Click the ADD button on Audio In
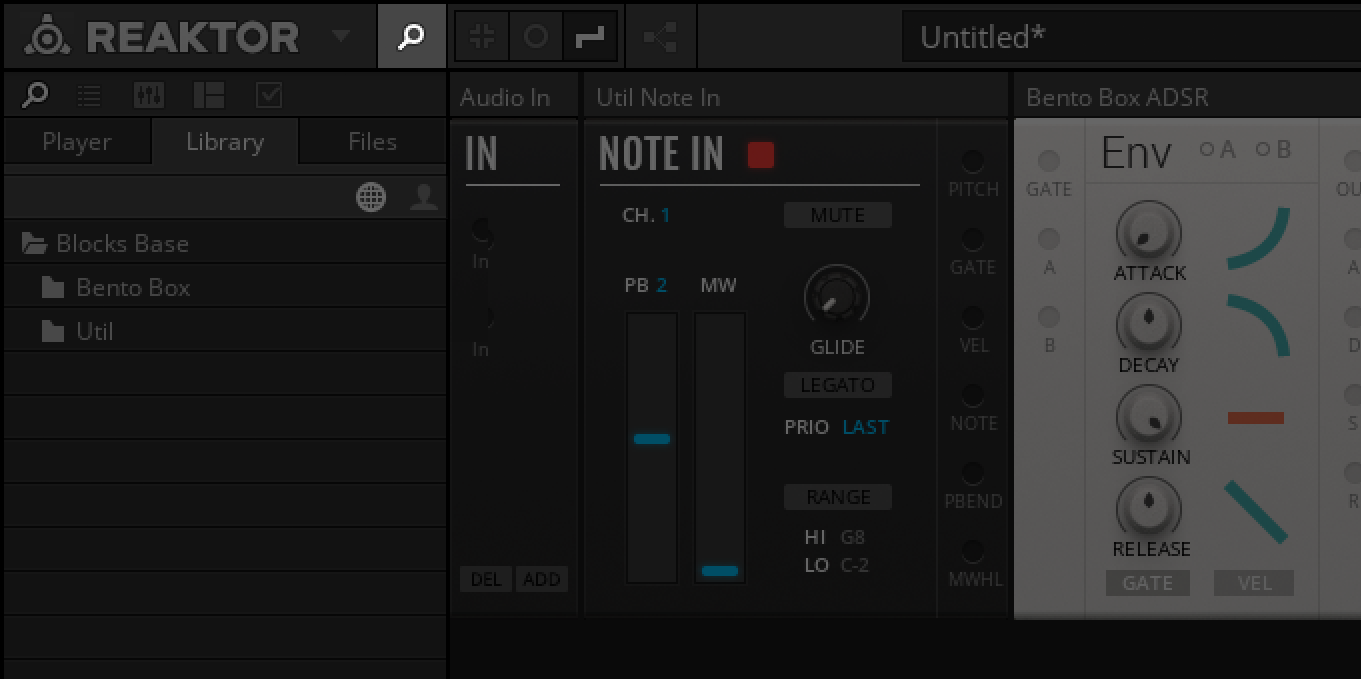This screenshot has width=1361, height=679. tap(542, 580)
